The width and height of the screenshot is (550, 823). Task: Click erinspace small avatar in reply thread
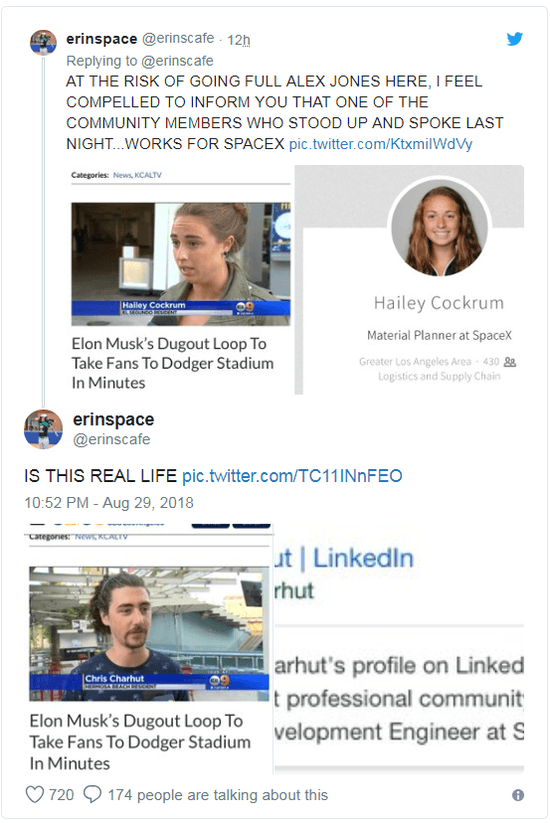(43, 43)
